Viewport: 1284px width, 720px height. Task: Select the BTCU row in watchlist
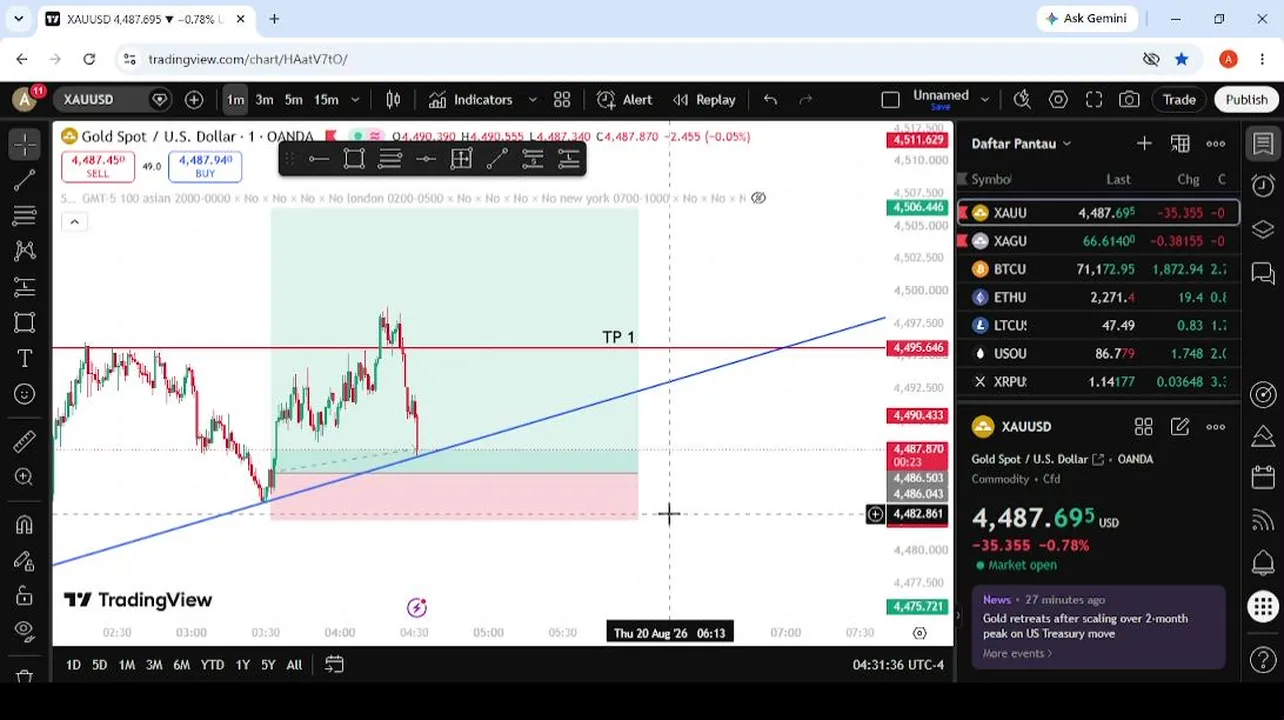[1098, 269]
